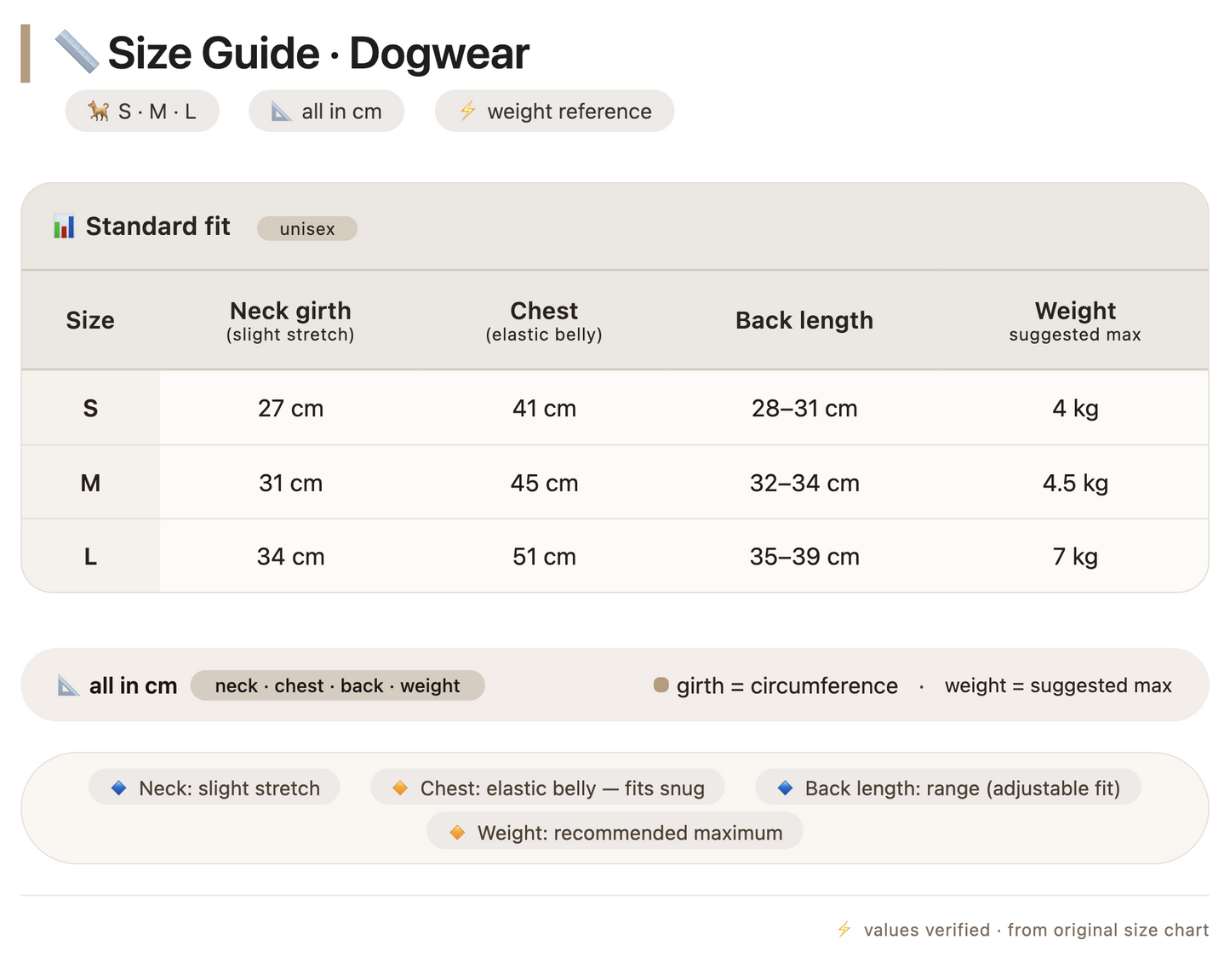Click the lightning icon before 'values verified'
This screenshot has width=1230, height=980.
[x=844, y=929]
